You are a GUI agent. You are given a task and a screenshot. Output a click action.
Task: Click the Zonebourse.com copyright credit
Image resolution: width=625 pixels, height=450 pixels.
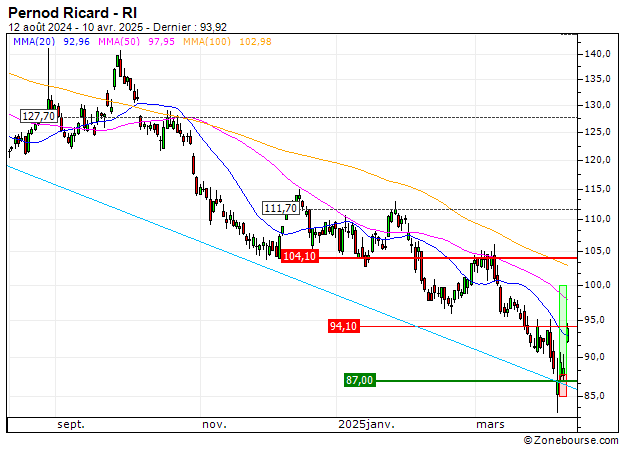pos(571,440)
